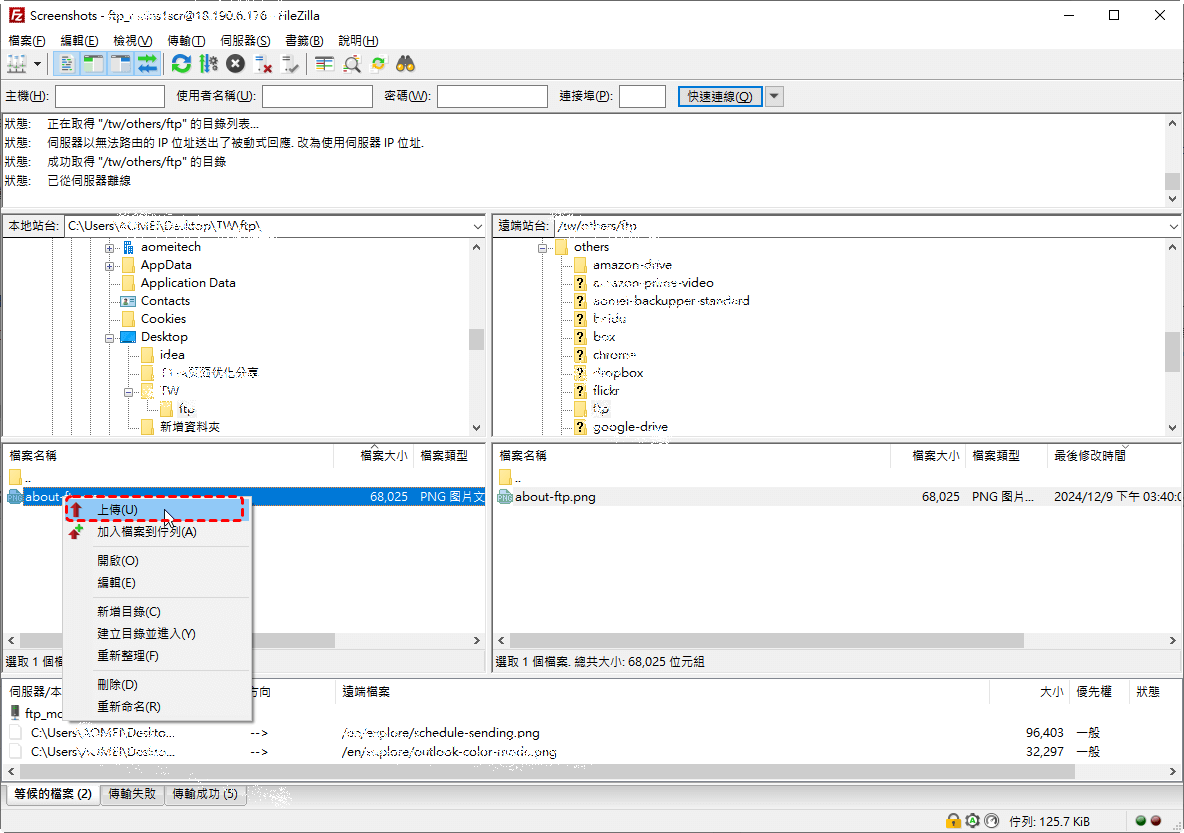The height and width of the screenshot is (833, 1184).
Task: Choose 刪除(D) in the context menu
Action: click(x=156, y=684)
